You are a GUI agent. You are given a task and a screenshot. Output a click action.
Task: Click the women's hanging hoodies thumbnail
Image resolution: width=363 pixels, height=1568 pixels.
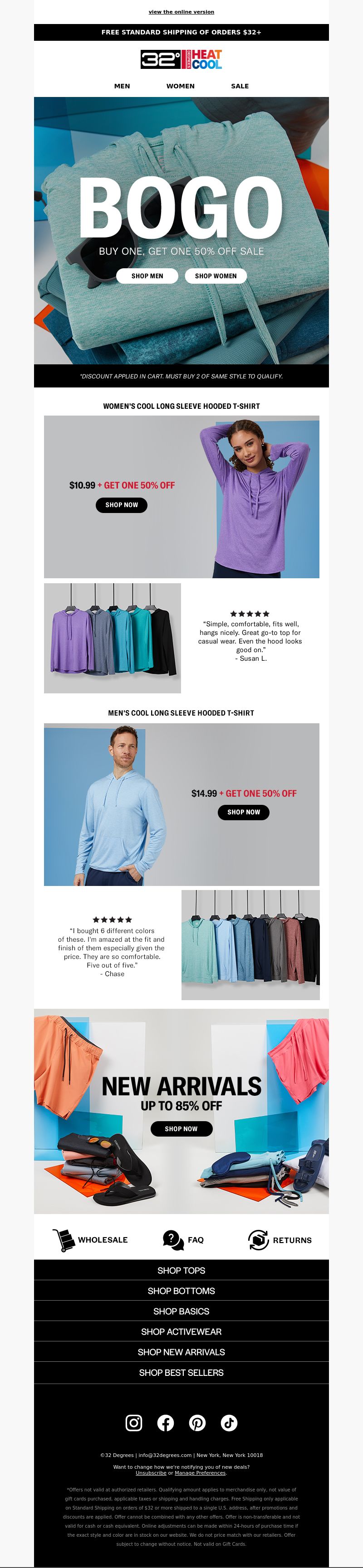[x=113, y=638]
